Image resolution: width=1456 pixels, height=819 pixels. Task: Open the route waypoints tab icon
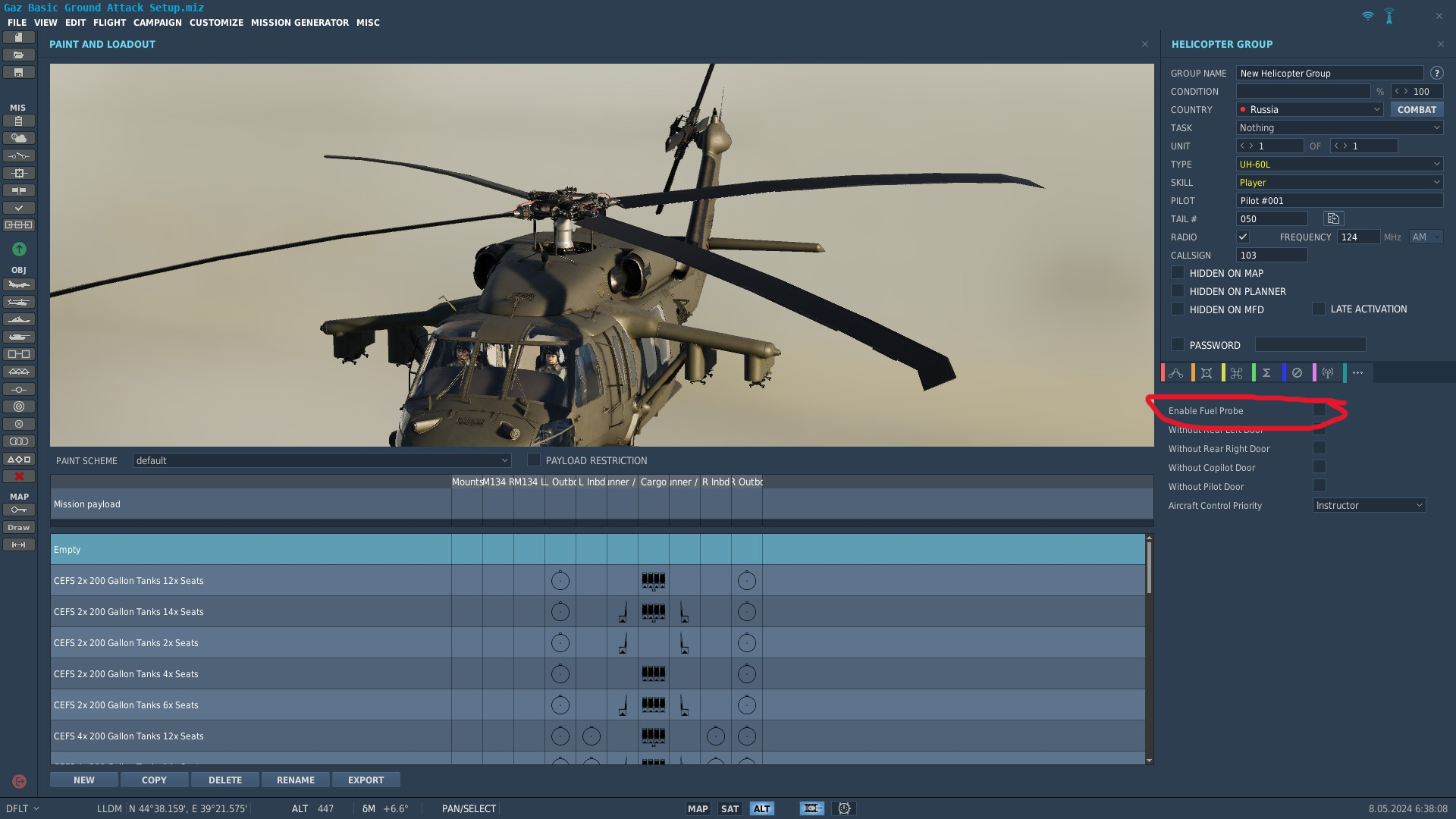tap(1176, 372)
